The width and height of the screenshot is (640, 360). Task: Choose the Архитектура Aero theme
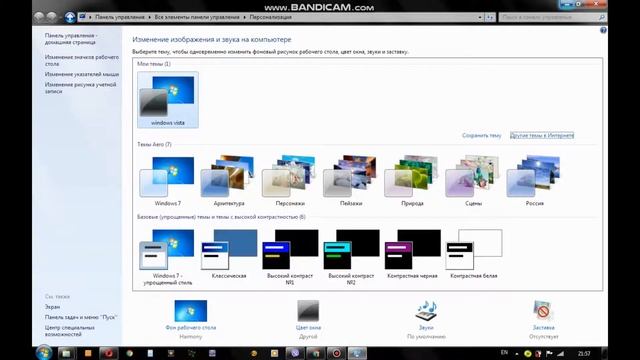click(x=229, y=181)
